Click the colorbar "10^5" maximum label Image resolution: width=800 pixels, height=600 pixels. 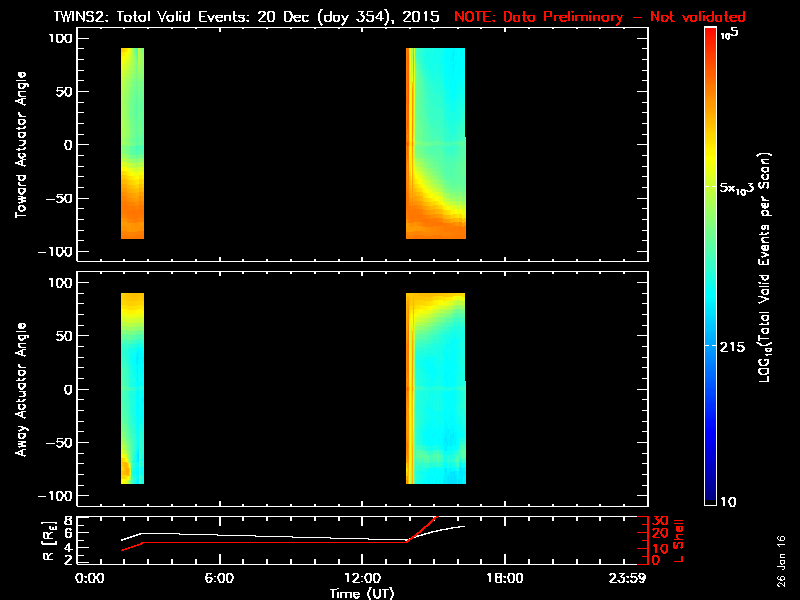click(x=730, y=34)
